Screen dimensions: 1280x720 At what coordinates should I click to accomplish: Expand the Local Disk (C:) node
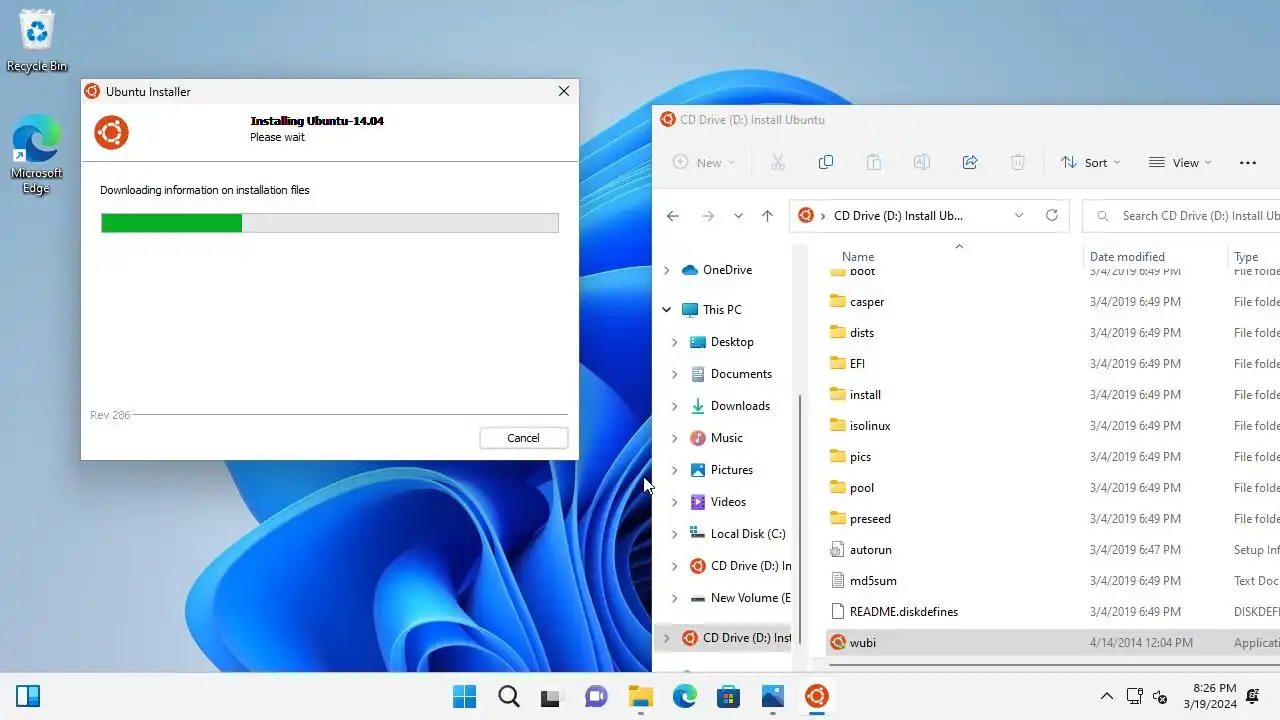[674, 534]
